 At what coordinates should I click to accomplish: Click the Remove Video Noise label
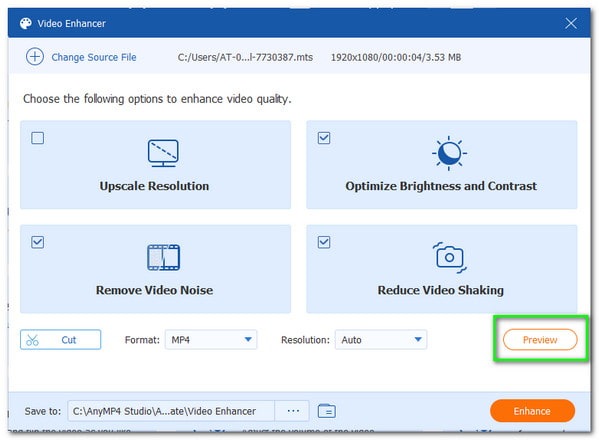tap(154, 290)
